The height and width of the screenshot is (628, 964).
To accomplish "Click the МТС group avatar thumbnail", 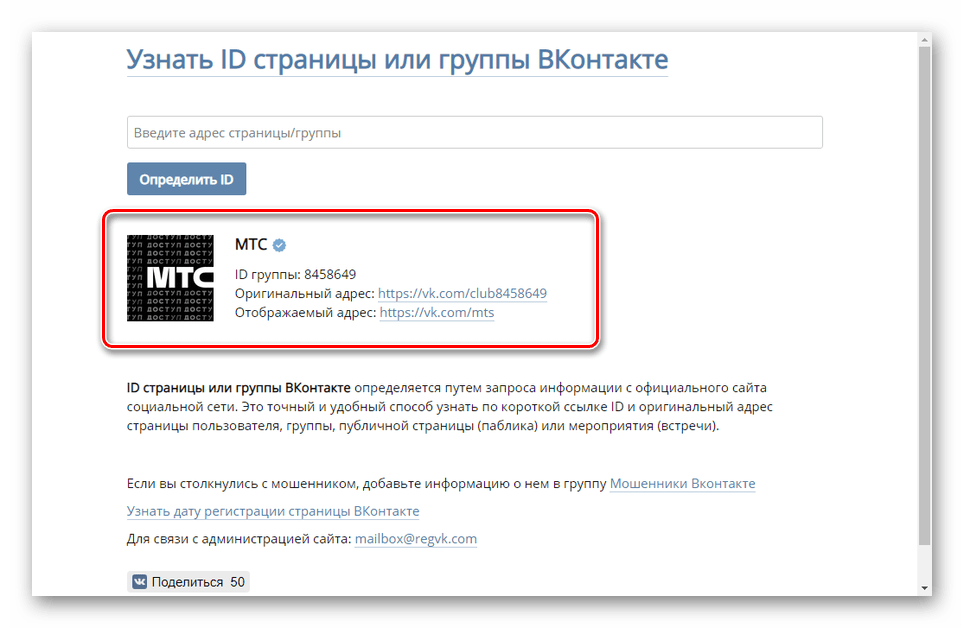I will pos(170,278).
